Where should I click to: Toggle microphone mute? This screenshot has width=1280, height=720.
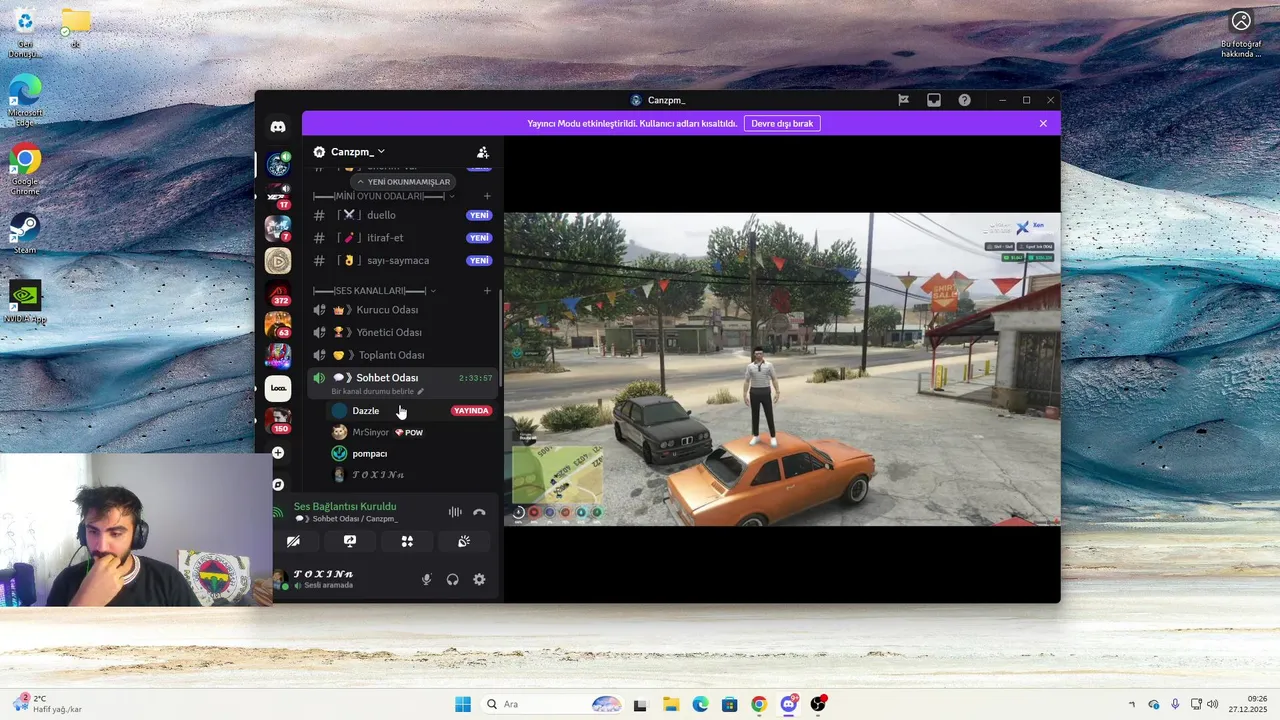pos(426,579)
